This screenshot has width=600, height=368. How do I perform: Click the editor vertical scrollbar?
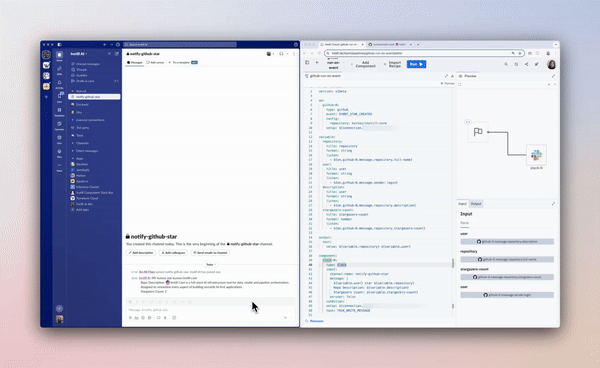453,263
